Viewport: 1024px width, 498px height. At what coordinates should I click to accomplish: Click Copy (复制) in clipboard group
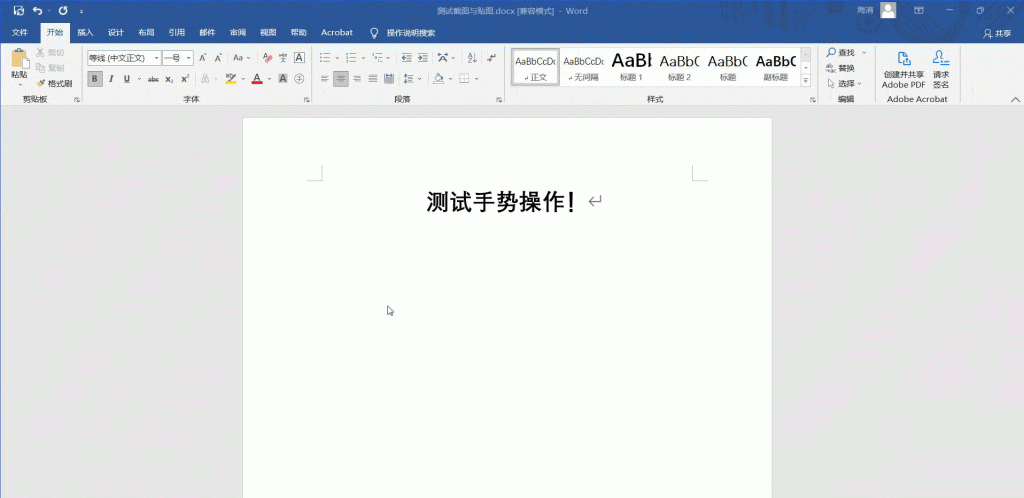[x=50, y=68]
